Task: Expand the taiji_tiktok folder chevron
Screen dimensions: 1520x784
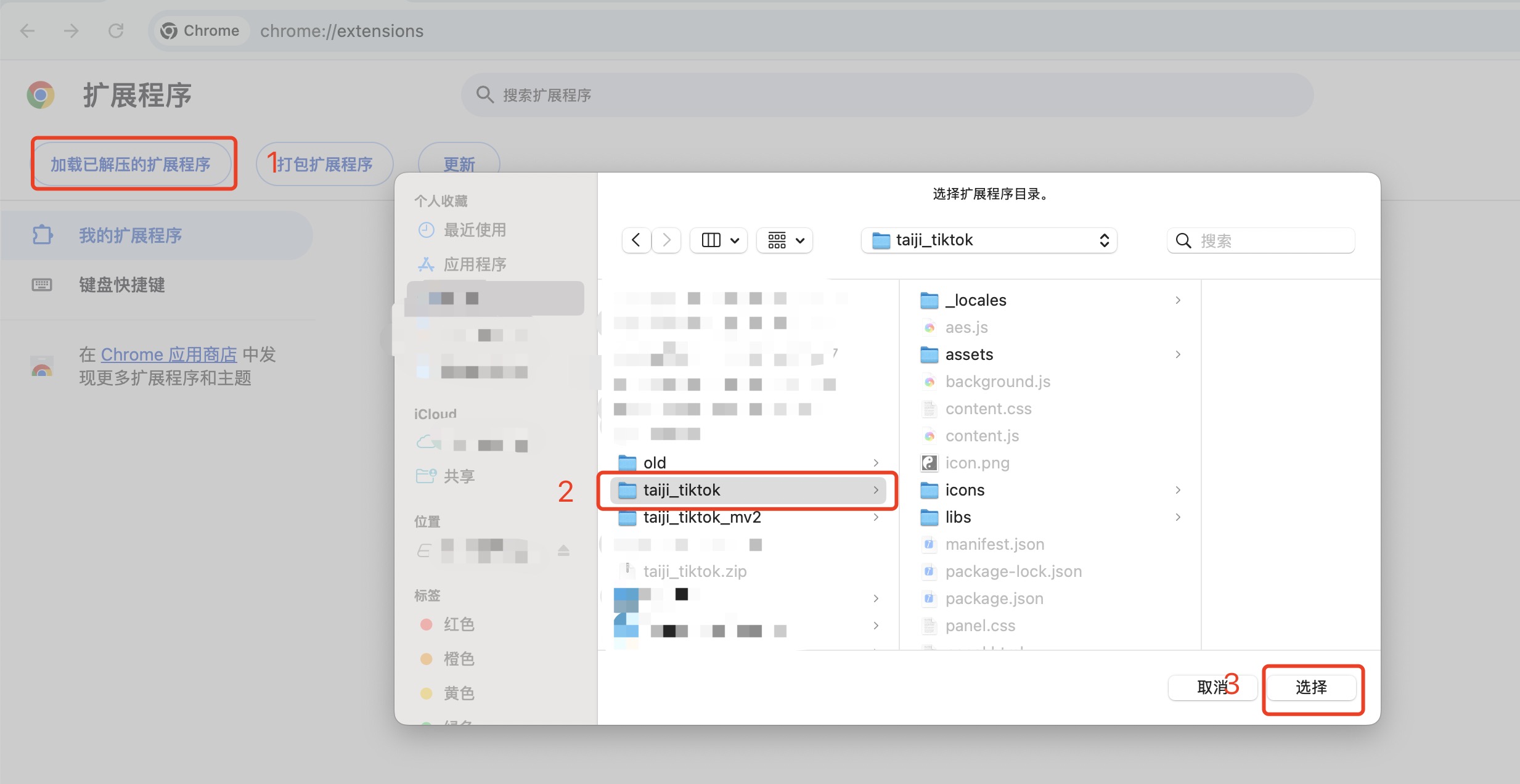Action: pyautogui.click(x=876, y=490)
